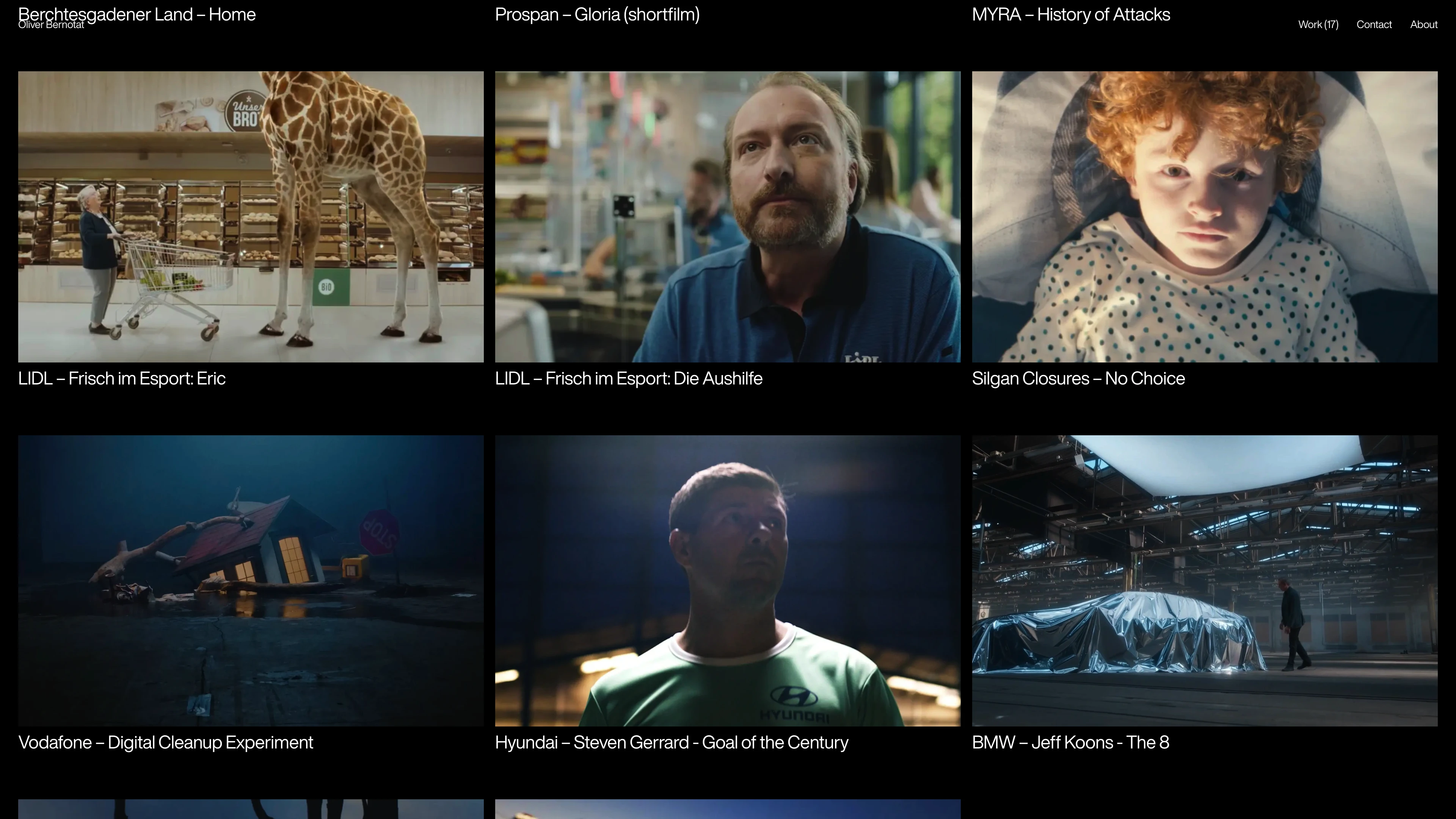This screenshot has height=819, width=1456.
Task: Click the 'Vodafone – Digital Cleanup Experiment' title
Action: point(165,742)
